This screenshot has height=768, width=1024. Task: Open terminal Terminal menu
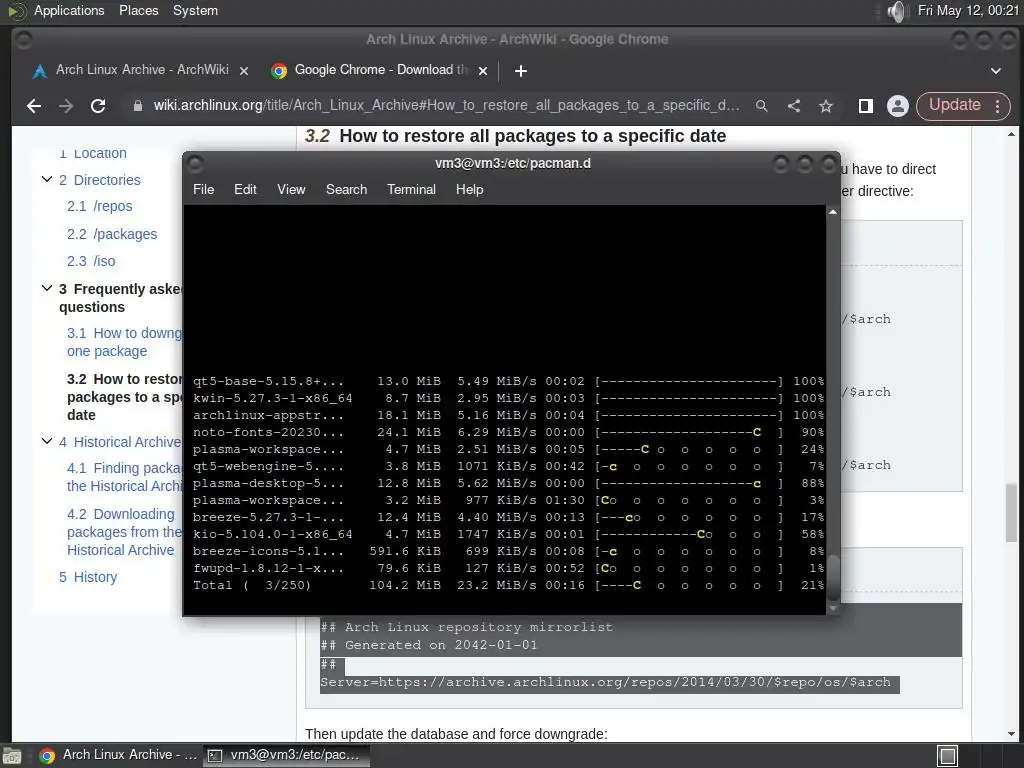[x=411, y=189]
